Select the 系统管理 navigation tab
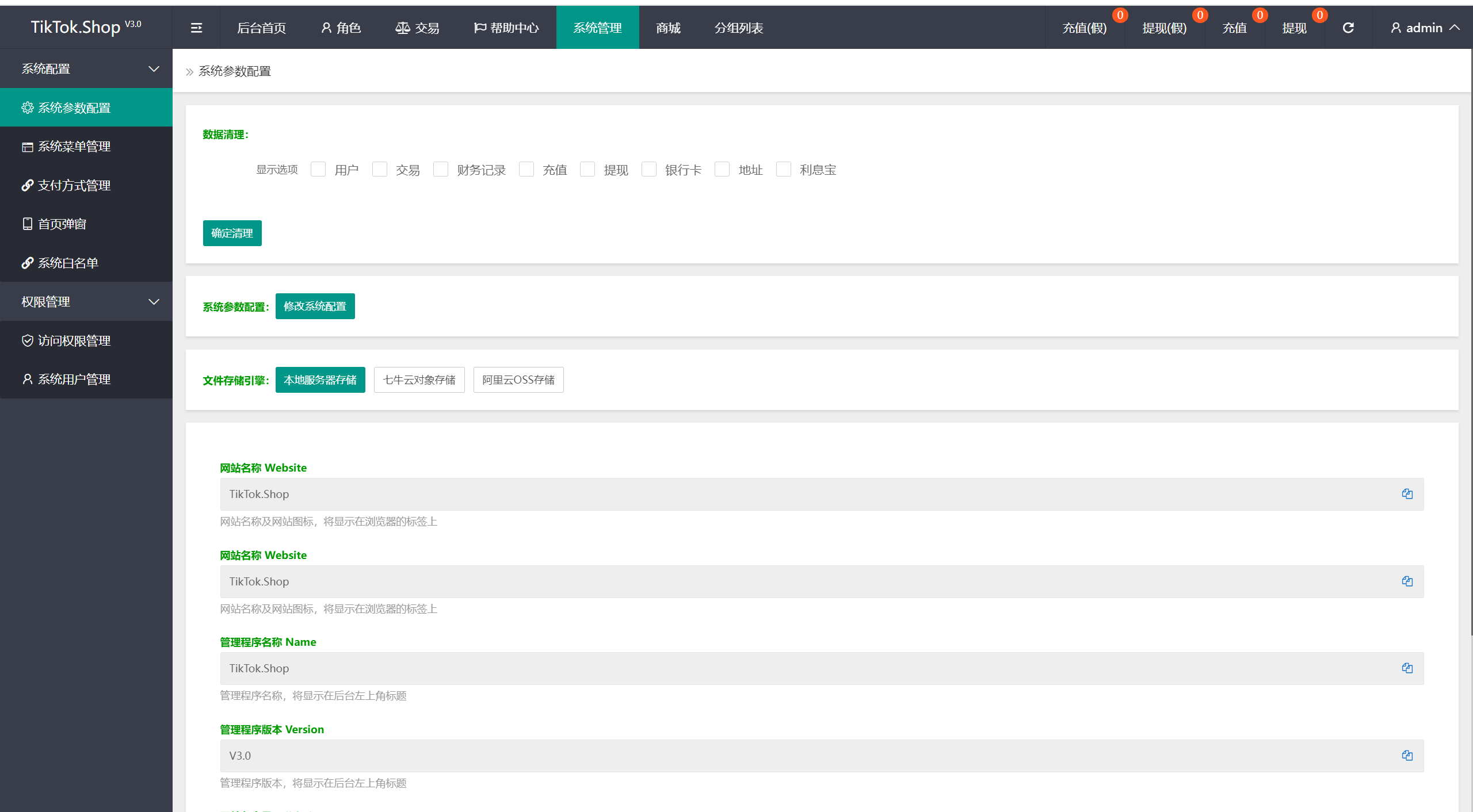 597,27
